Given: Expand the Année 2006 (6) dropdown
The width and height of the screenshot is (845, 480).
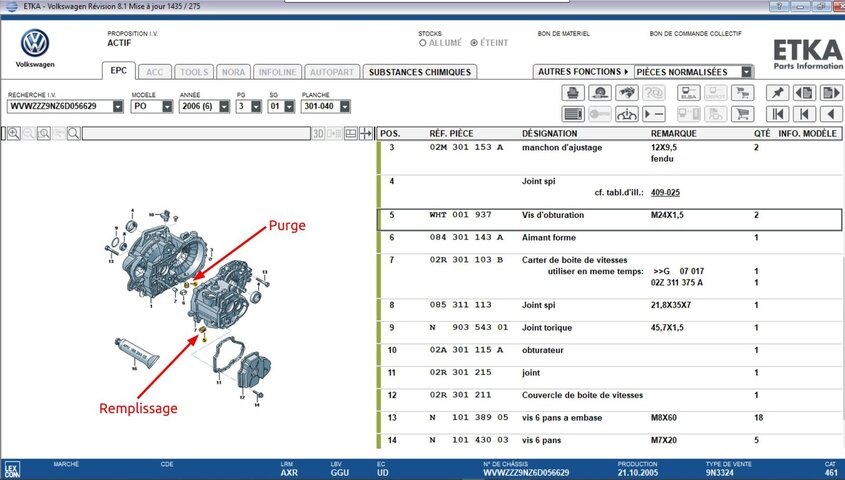Looking at the screenshot, I should [224, 107].
